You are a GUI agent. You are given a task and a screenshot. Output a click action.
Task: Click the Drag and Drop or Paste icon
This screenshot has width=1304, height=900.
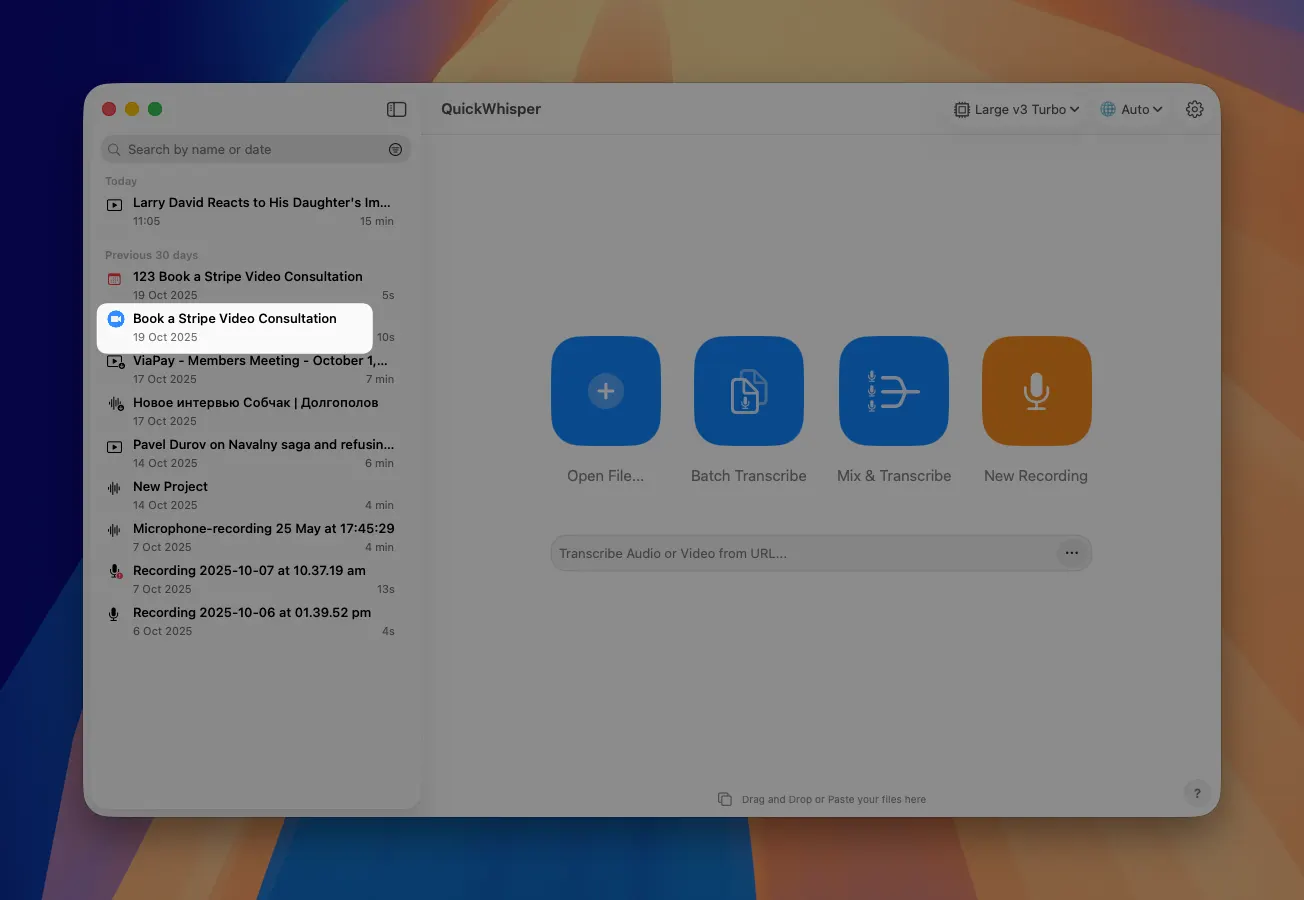click(725, 799)
